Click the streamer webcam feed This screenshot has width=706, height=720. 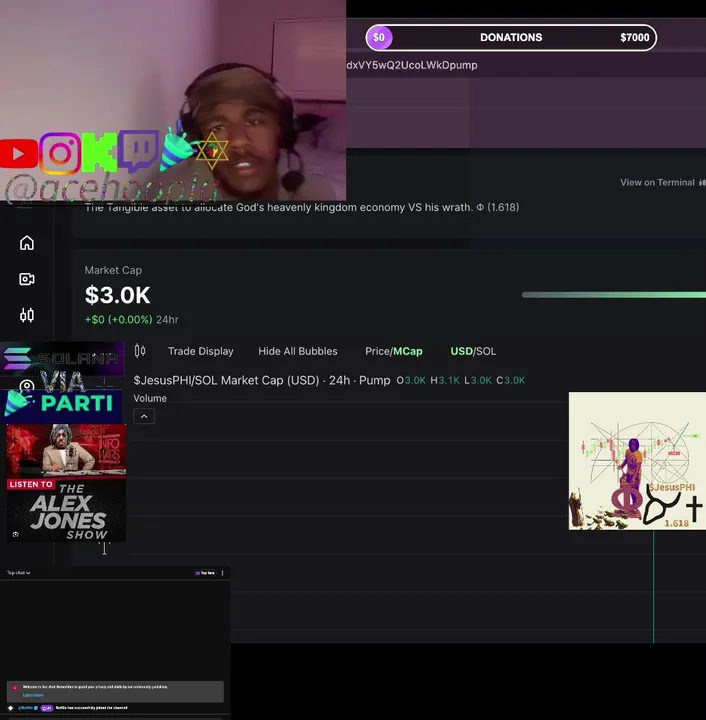[173, 100]
